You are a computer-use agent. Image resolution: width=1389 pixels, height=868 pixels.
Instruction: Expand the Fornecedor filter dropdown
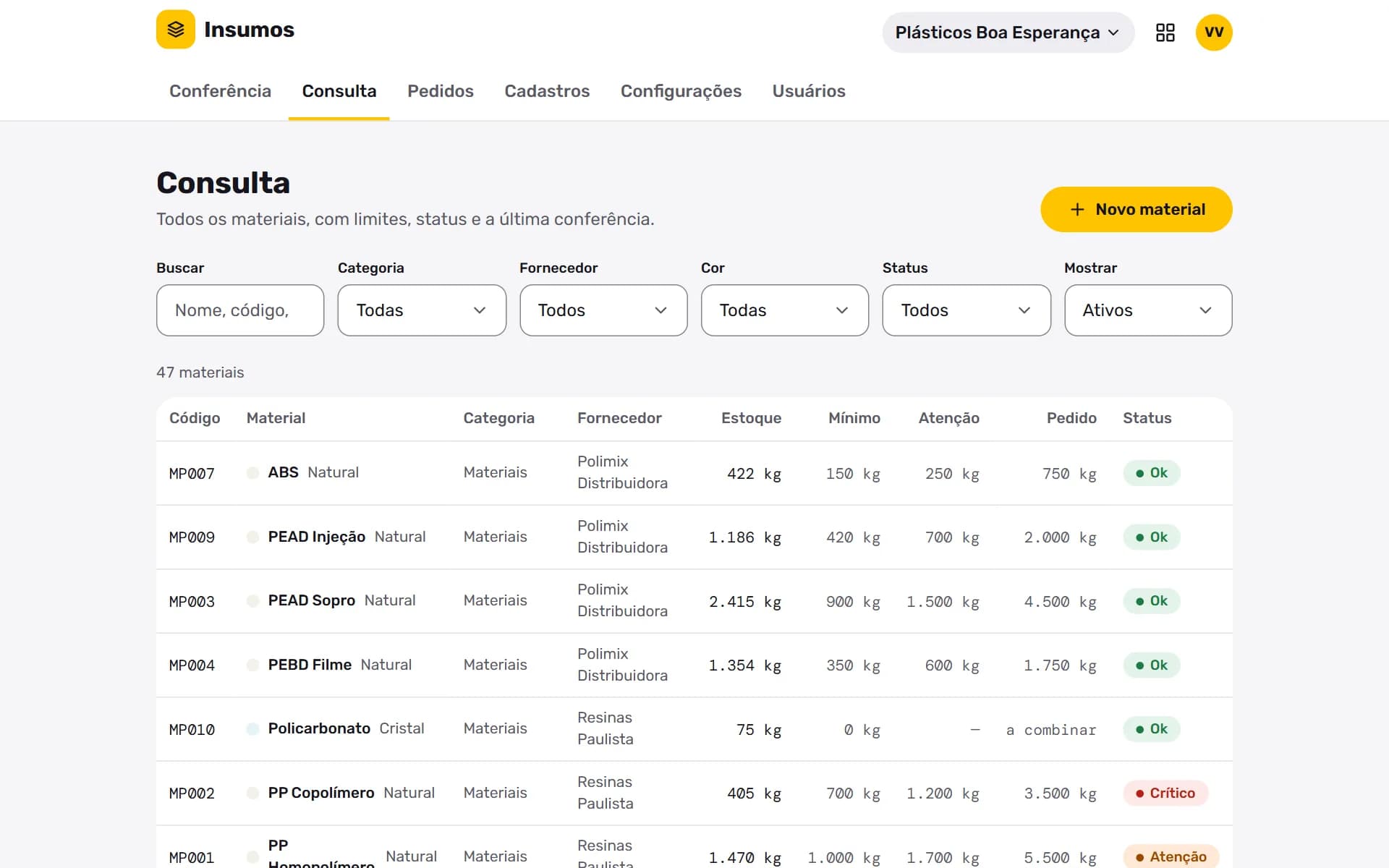[603, 310]
